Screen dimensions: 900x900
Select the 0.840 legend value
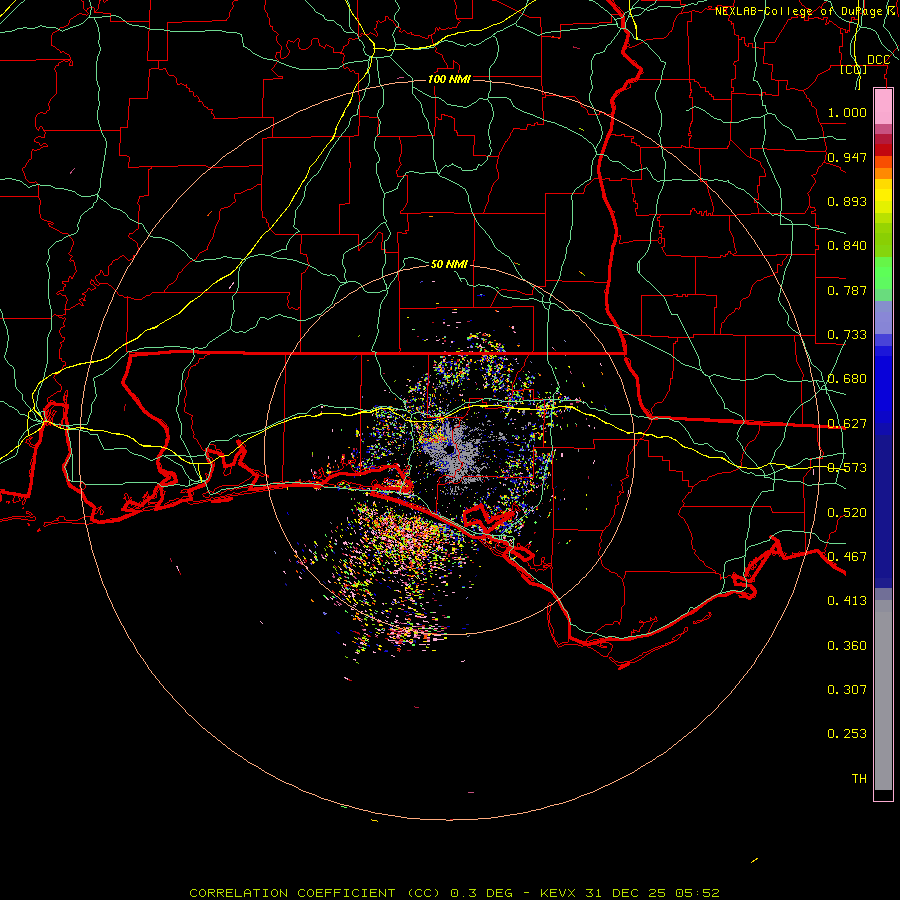pyautogui.click(x=847, y=246)
